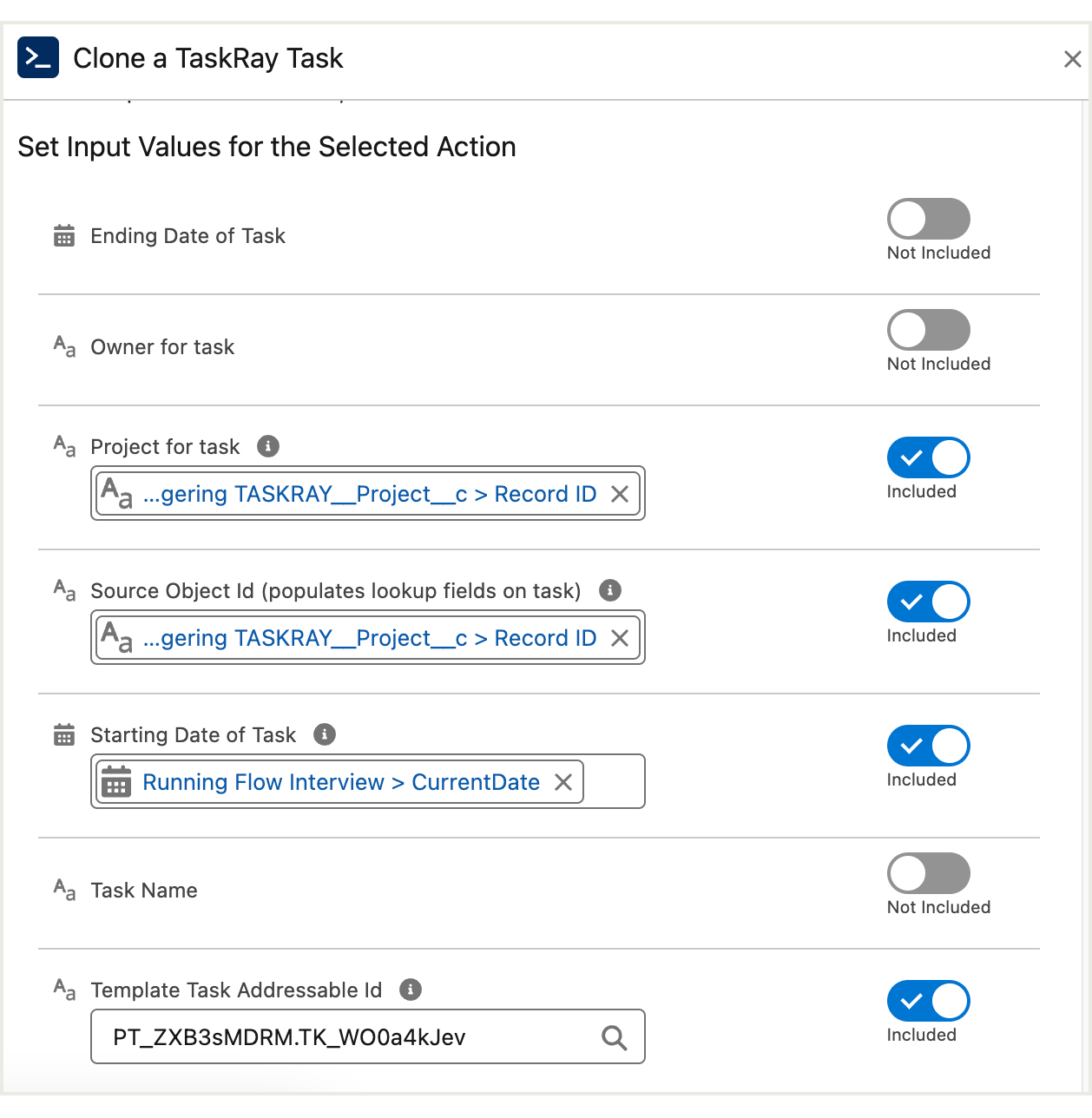
Task: Enable the Ending Date of Task toggle
Action: pos(928,219)
